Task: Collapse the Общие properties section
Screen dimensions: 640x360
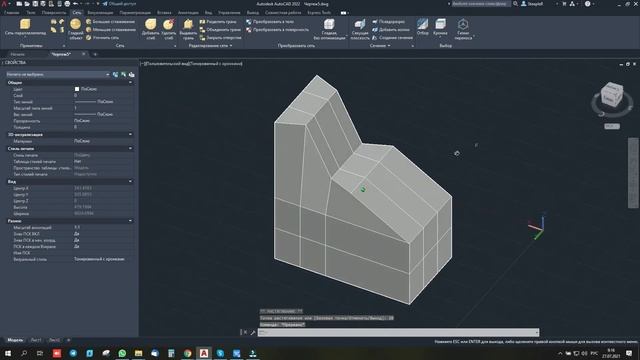Action: click(x=131, y=82)
